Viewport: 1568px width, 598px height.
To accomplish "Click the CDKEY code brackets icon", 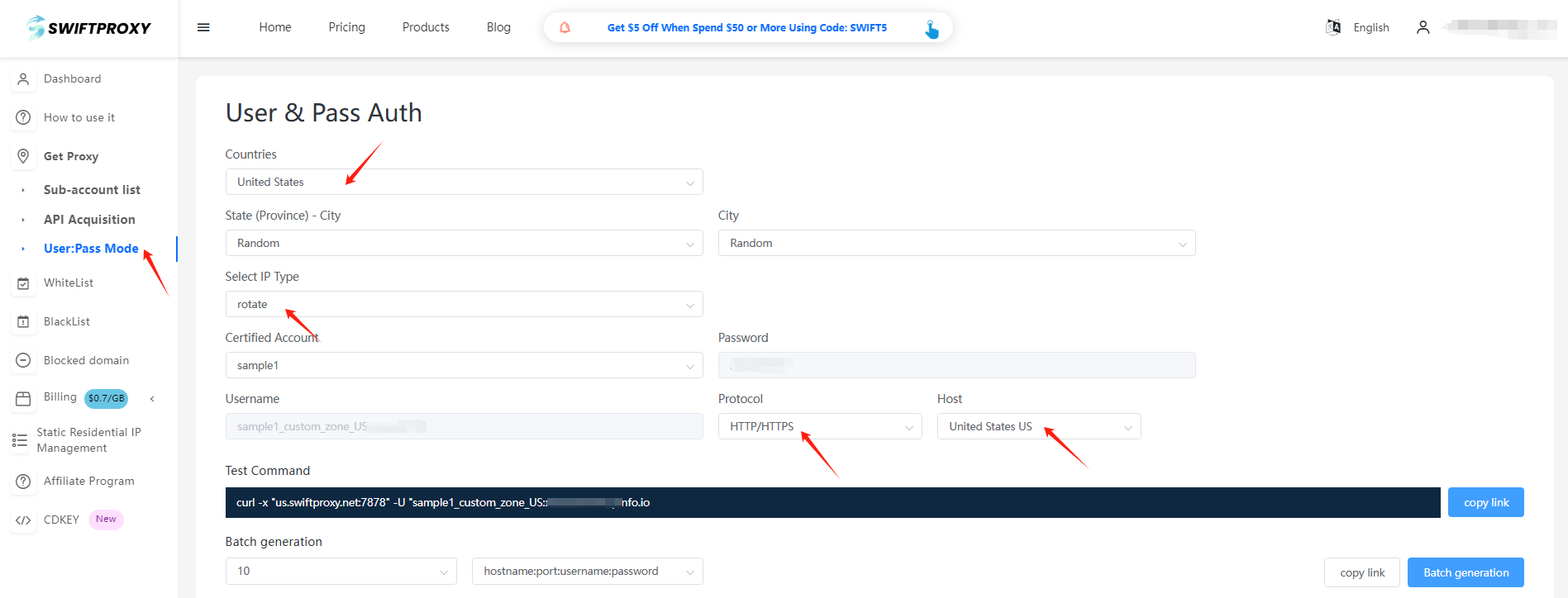I will point(23,520).
